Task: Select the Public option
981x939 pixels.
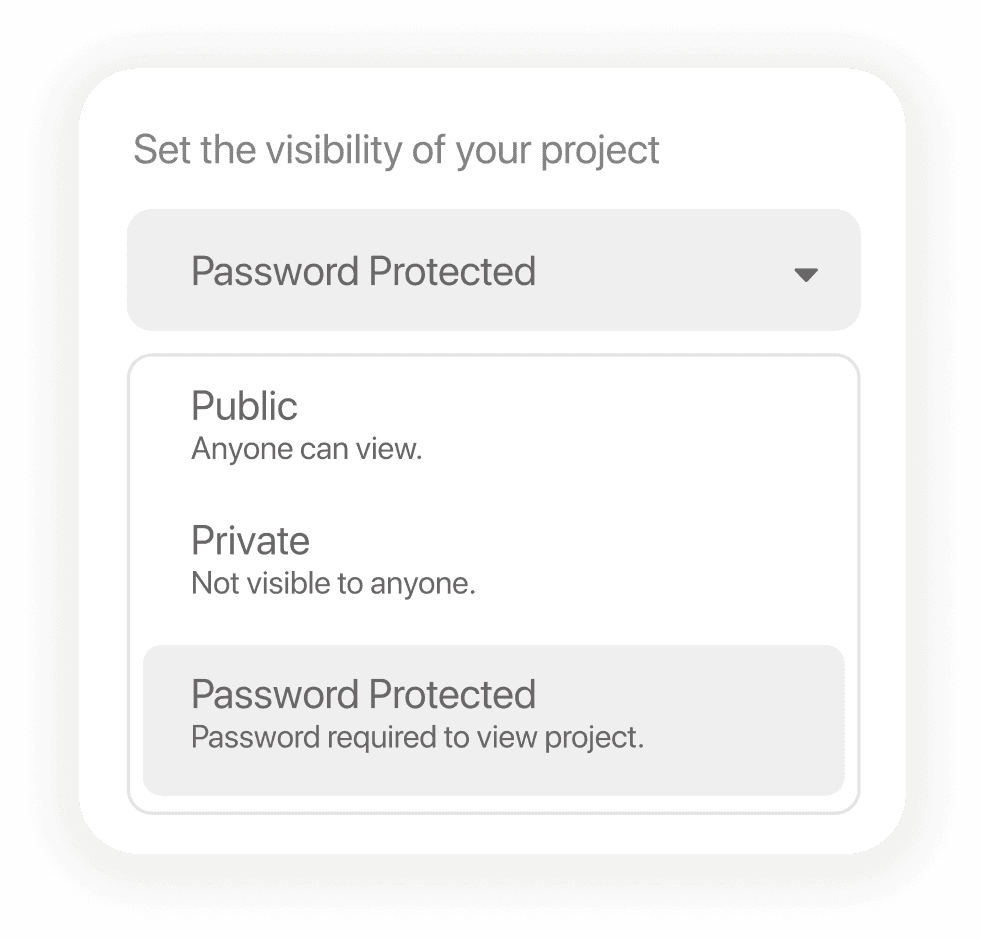Action: click(494, 425)
